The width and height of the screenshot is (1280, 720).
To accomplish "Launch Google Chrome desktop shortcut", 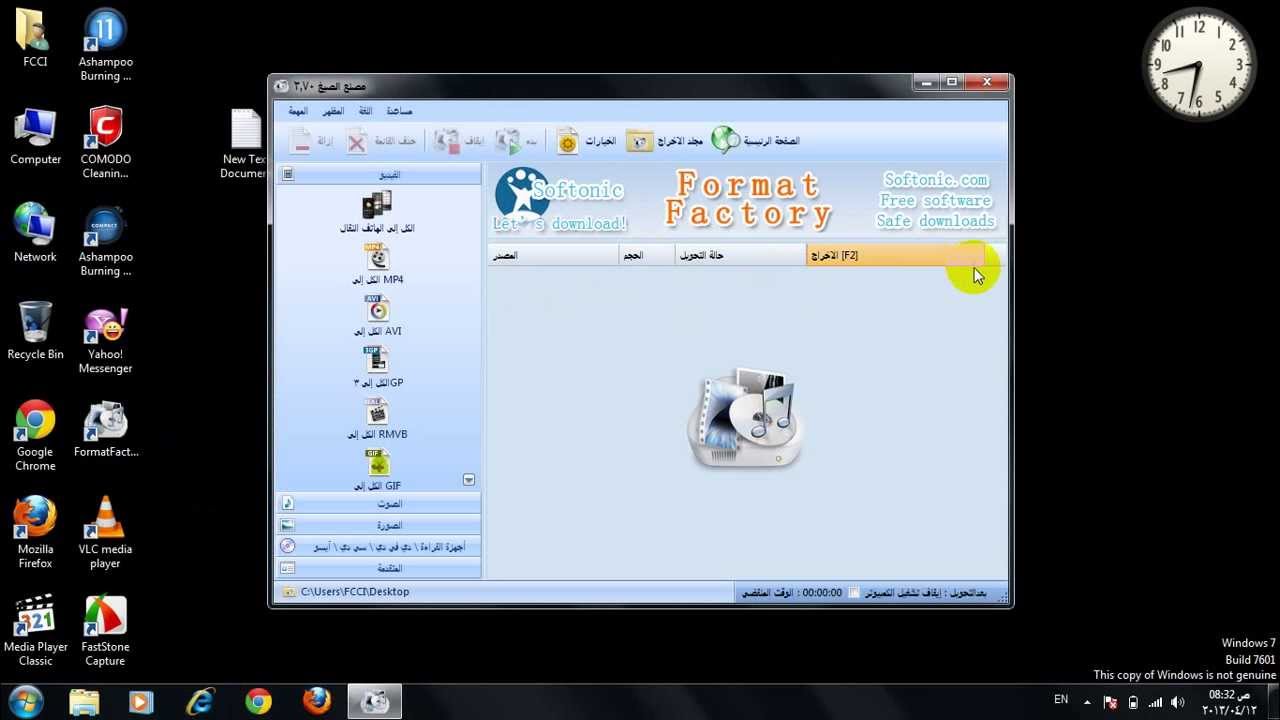I will click(35, 435).
